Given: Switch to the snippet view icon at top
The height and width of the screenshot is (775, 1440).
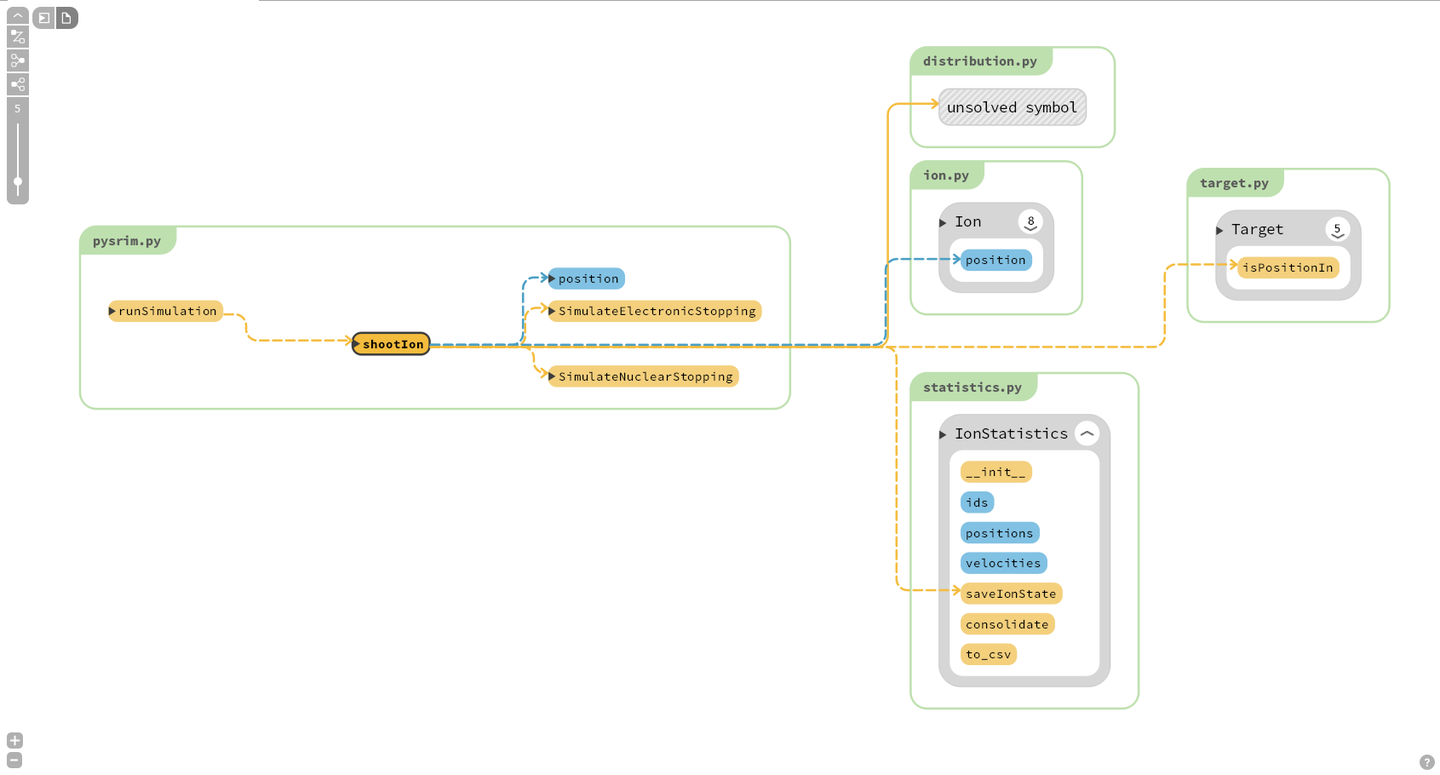Looking at the screenshot, I should click(x=44, y=18).
